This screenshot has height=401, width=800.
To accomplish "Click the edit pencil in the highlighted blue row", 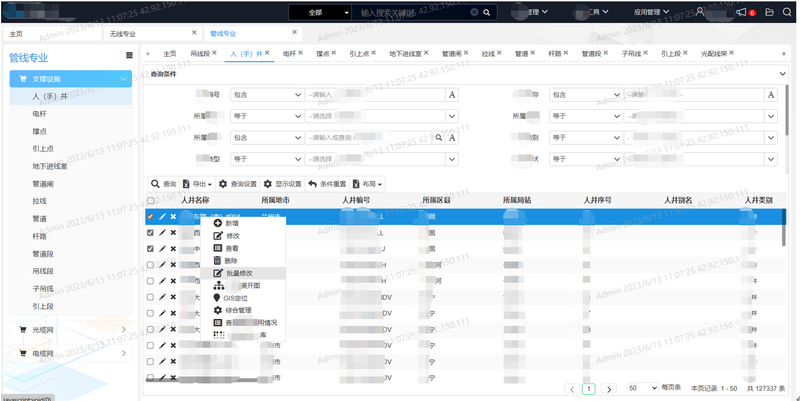I will point(162,217).
